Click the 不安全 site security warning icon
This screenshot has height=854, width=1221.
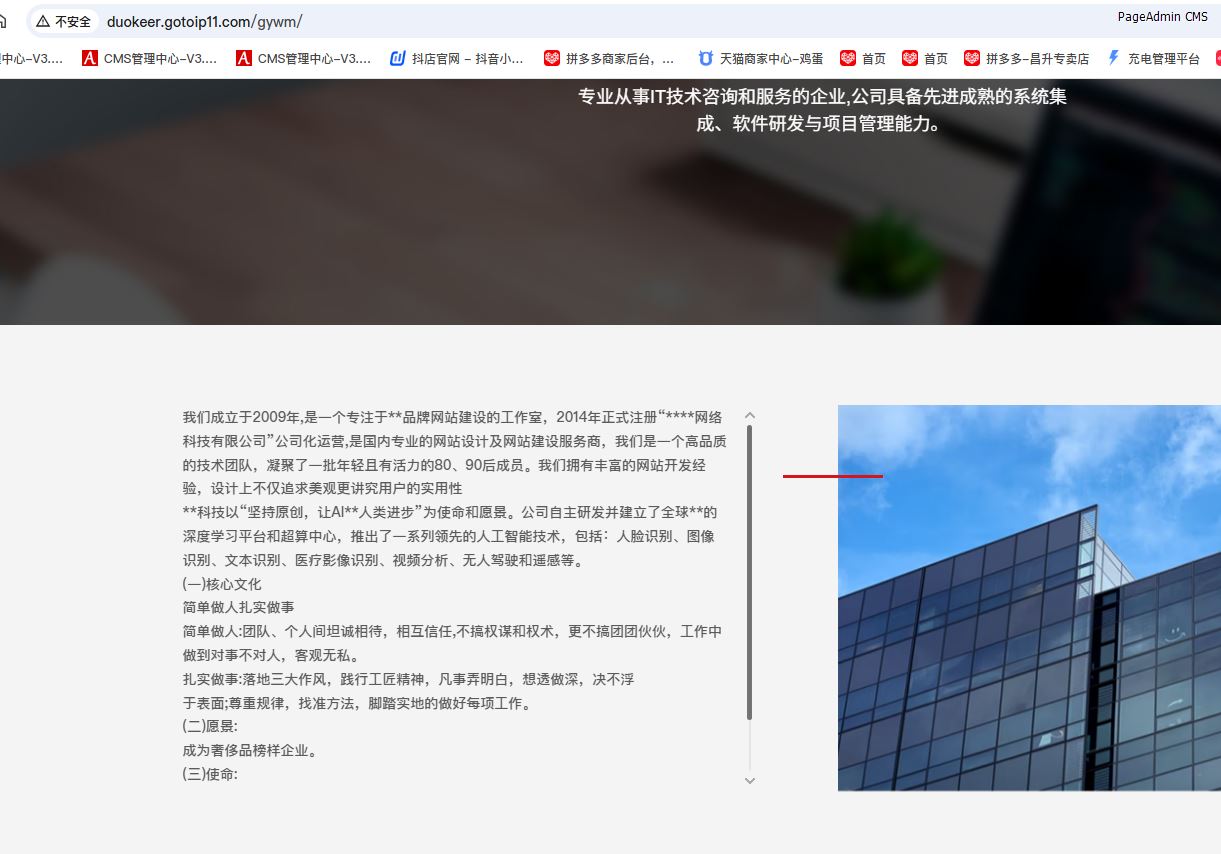tap(63, 21)
